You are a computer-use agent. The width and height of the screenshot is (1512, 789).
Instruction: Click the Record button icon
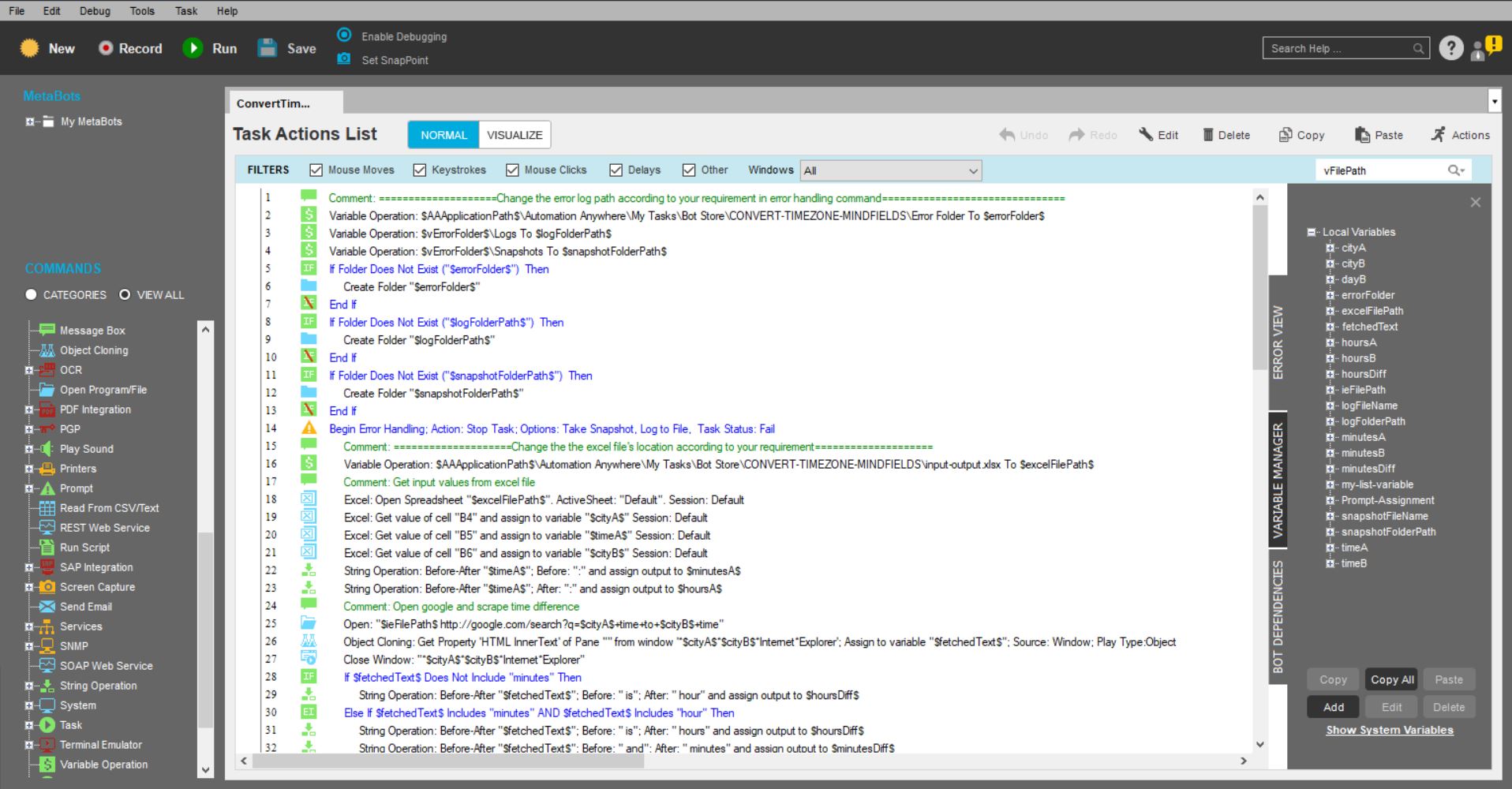coord(106,48)
